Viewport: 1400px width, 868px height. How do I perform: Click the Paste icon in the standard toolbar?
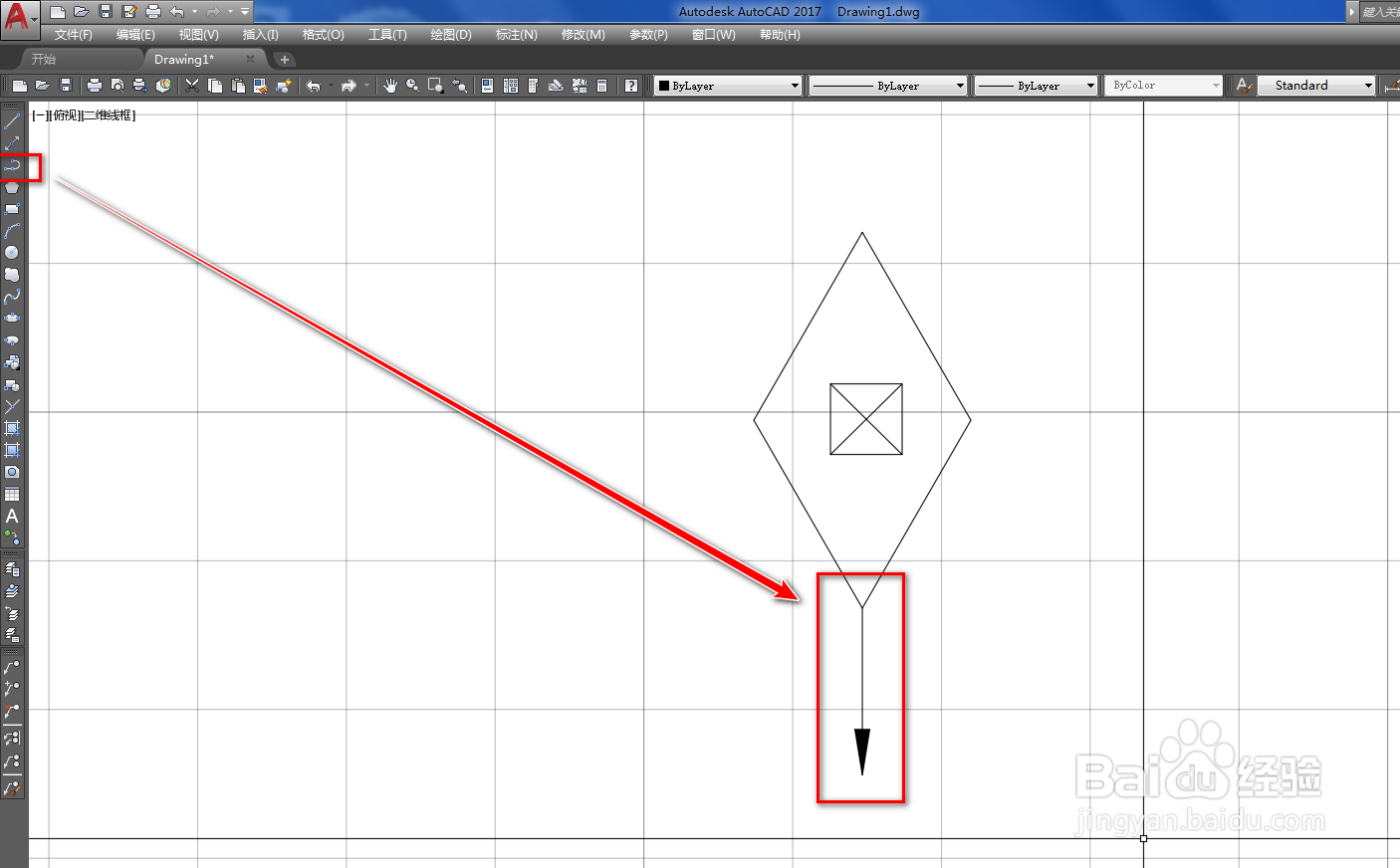tap(237, 86)
